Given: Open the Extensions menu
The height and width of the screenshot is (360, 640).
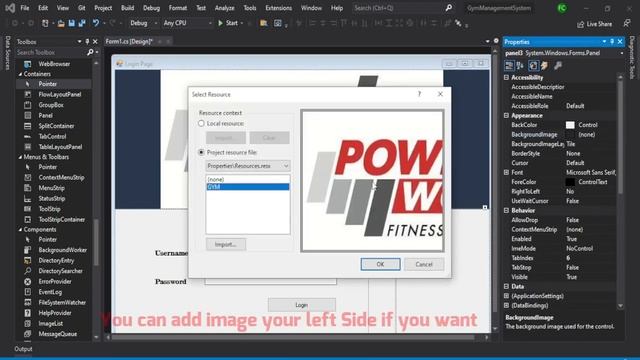Looking at the screenshot, I should (278, 8).
